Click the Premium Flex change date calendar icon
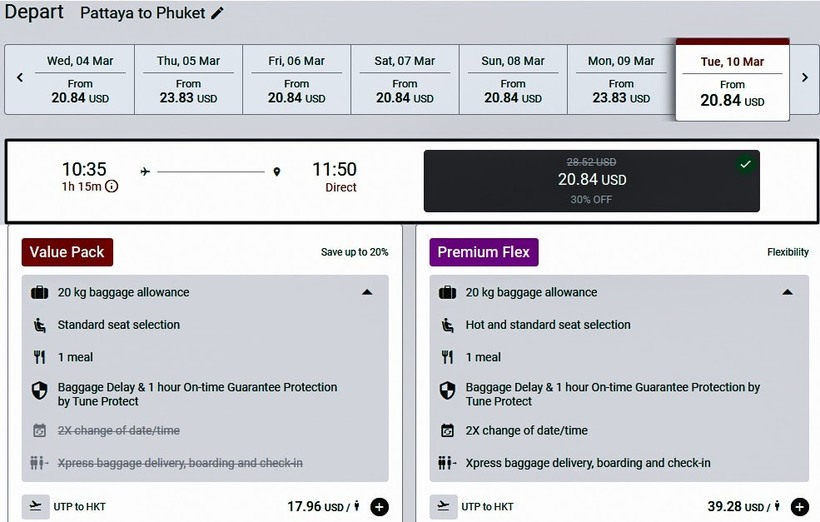The width and height of the screenshot is (820, 522). 447,431
